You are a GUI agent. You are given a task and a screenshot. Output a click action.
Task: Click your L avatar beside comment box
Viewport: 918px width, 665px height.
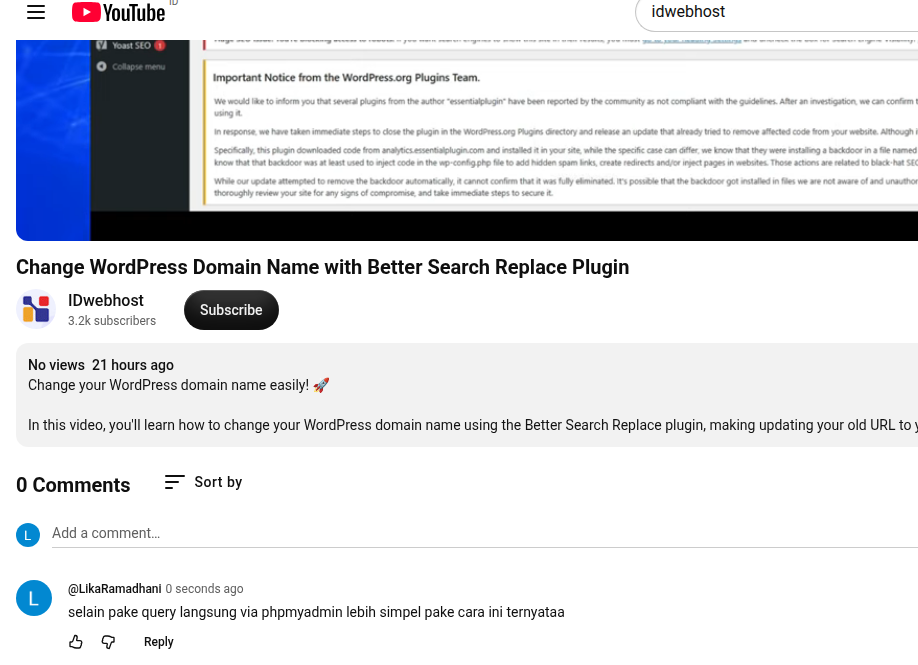coord(28,535)
